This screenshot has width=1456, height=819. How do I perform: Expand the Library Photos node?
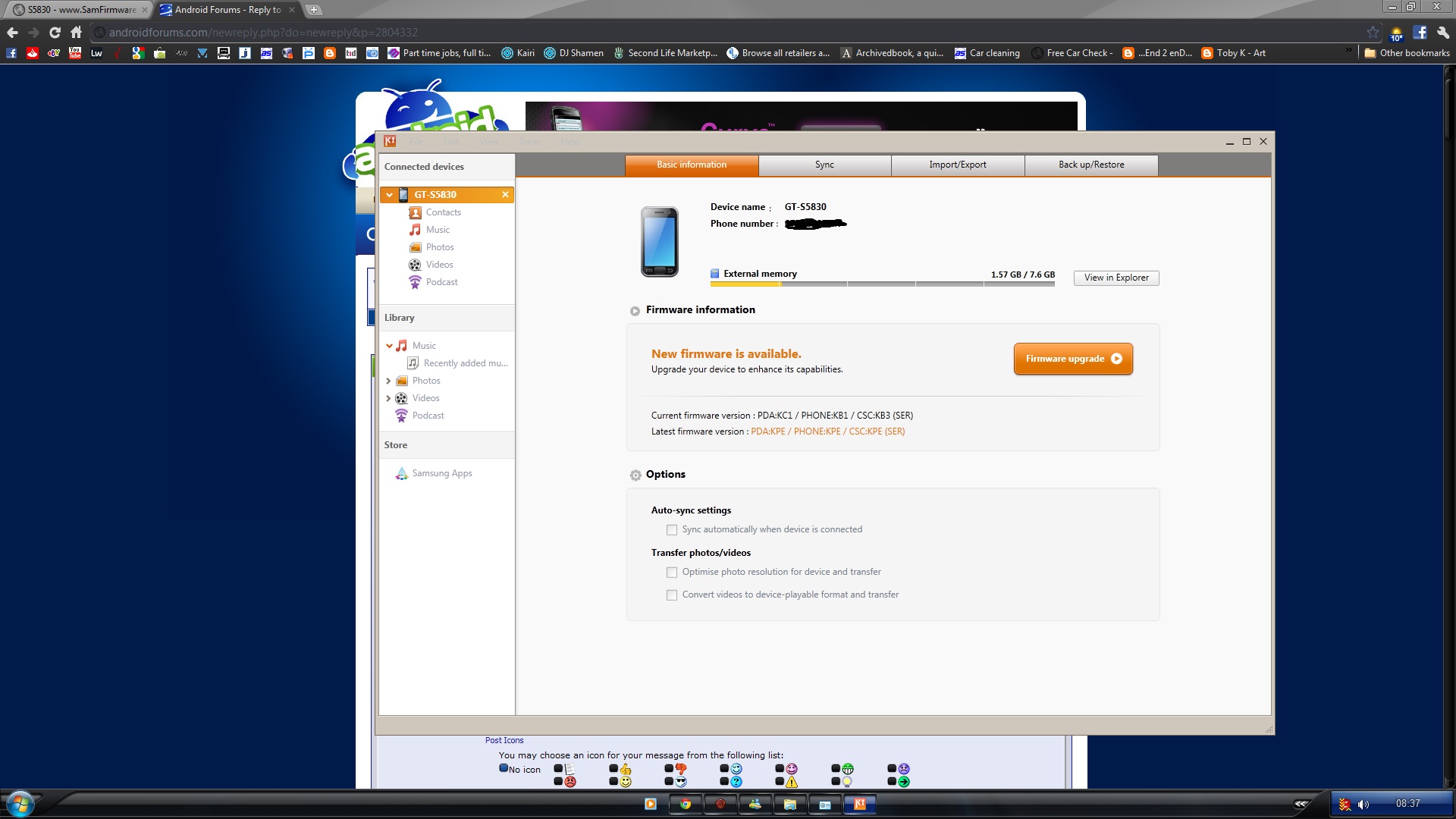click(389, 381)
